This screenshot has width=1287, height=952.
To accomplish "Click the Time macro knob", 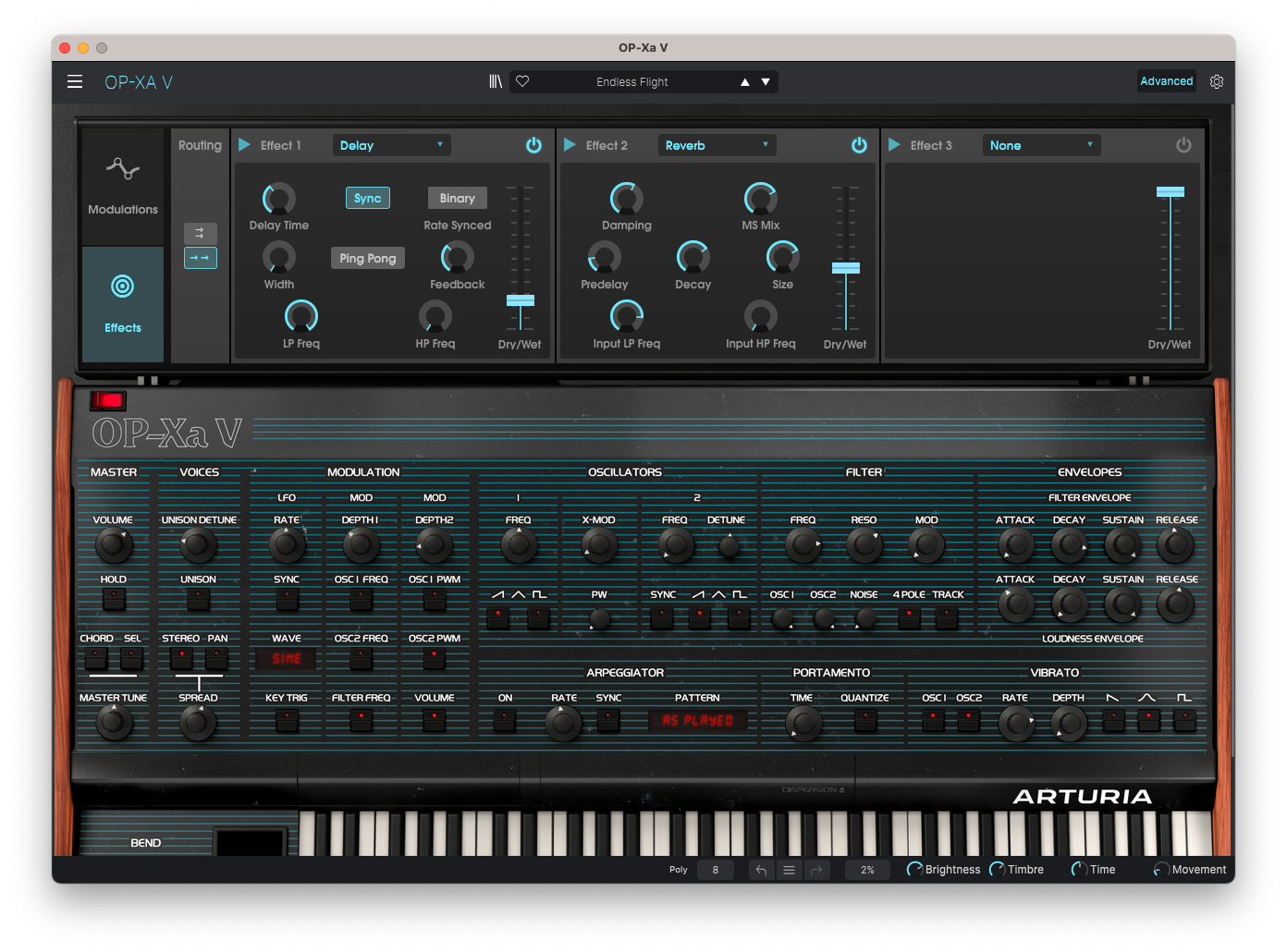I will click(x=1078, y=870).
